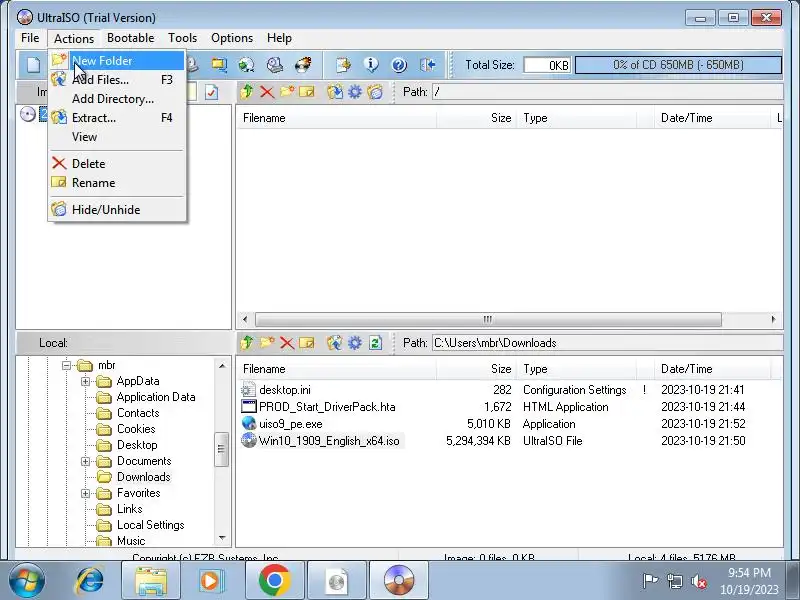Click the 0% of CD 650MB capacity bar
The image size is (800, 600).
click(x=678, y=65)
